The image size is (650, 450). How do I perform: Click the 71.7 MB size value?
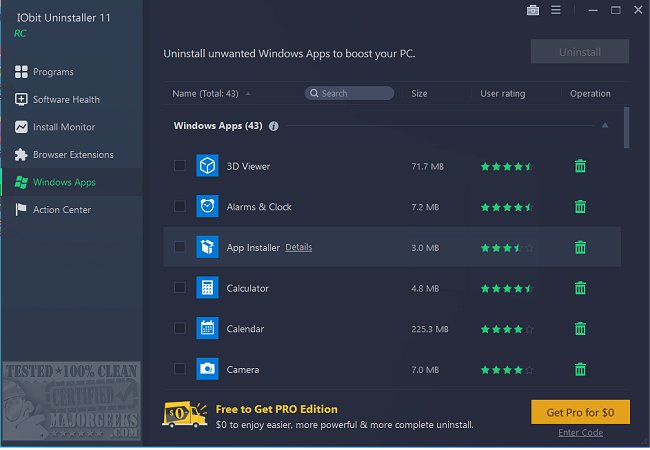pyautogui.click(x=427, y=167)
